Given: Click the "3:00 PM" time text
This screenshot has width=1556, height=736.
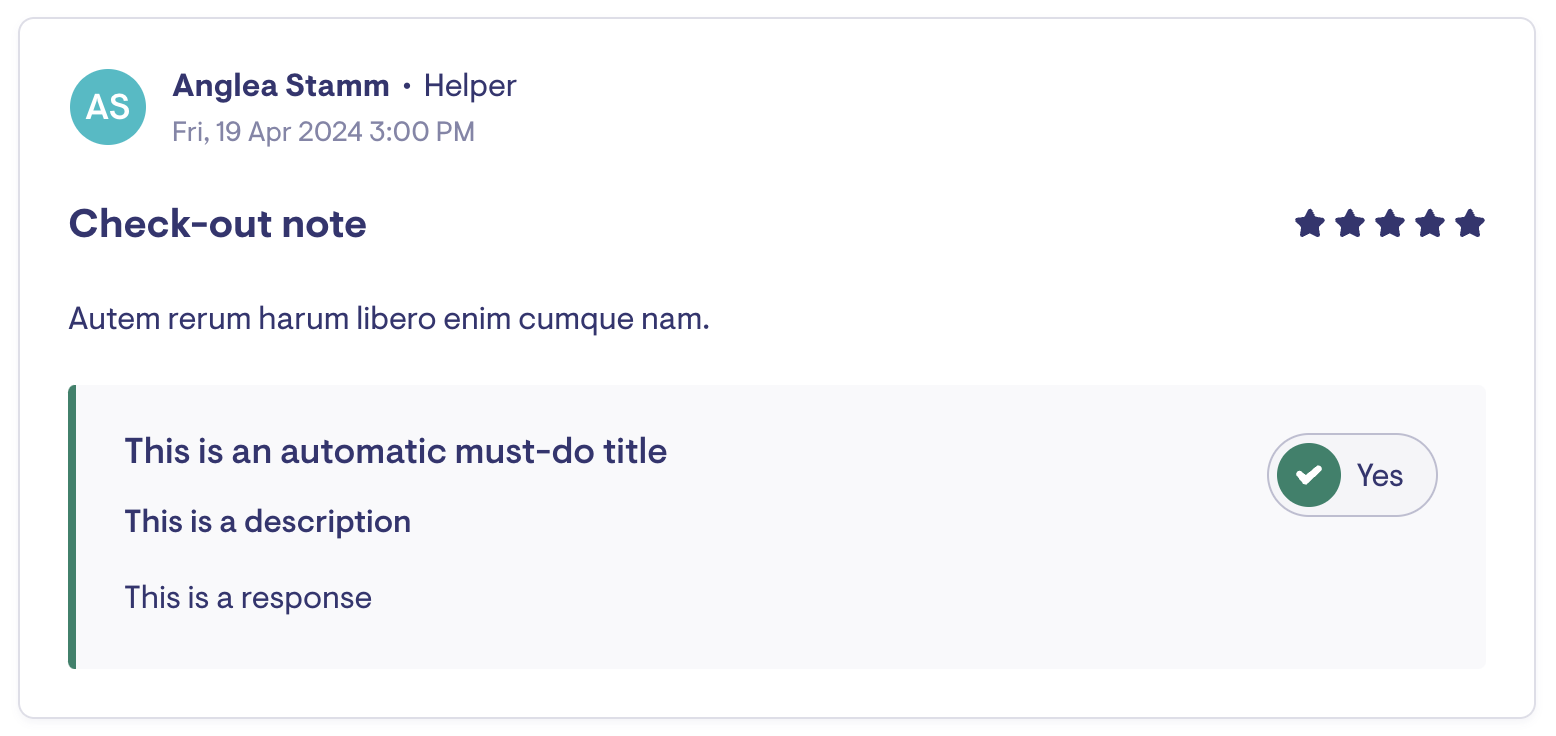Looking at the screenshot, I should [422, 132].
